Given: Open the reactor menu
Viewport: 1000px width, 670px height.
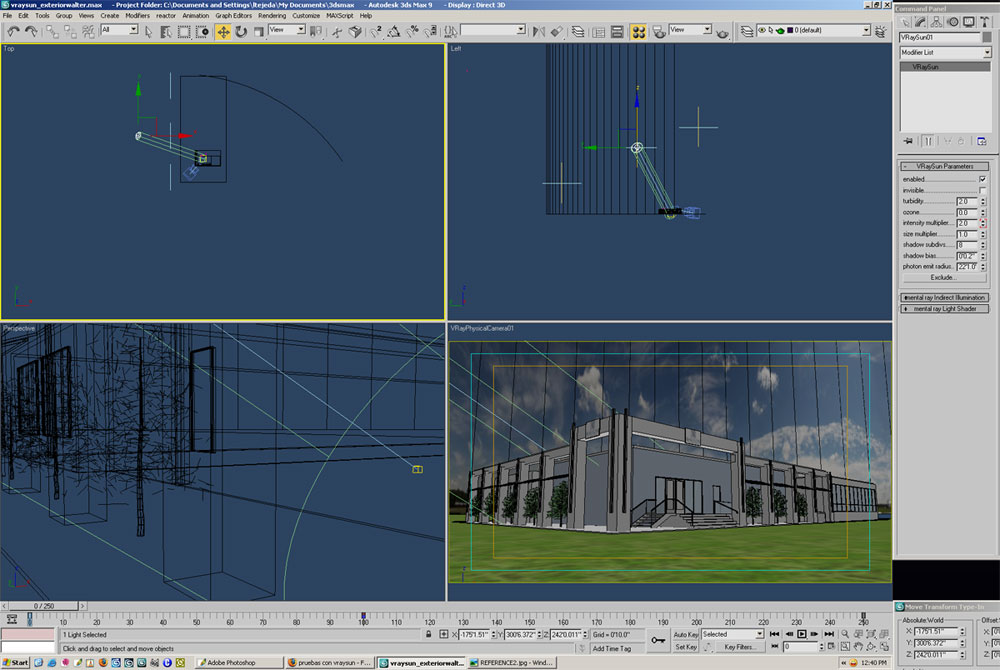Looking at the screenshot, I should [166, 15].
